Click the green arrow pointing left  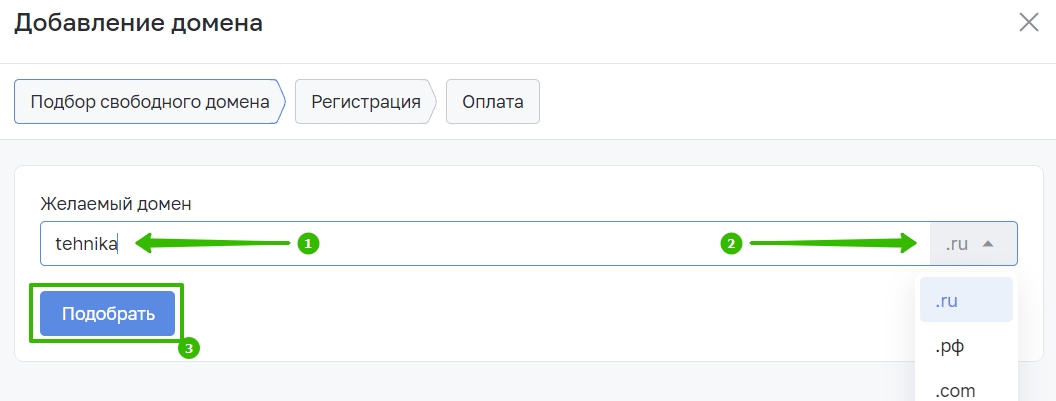212,244
